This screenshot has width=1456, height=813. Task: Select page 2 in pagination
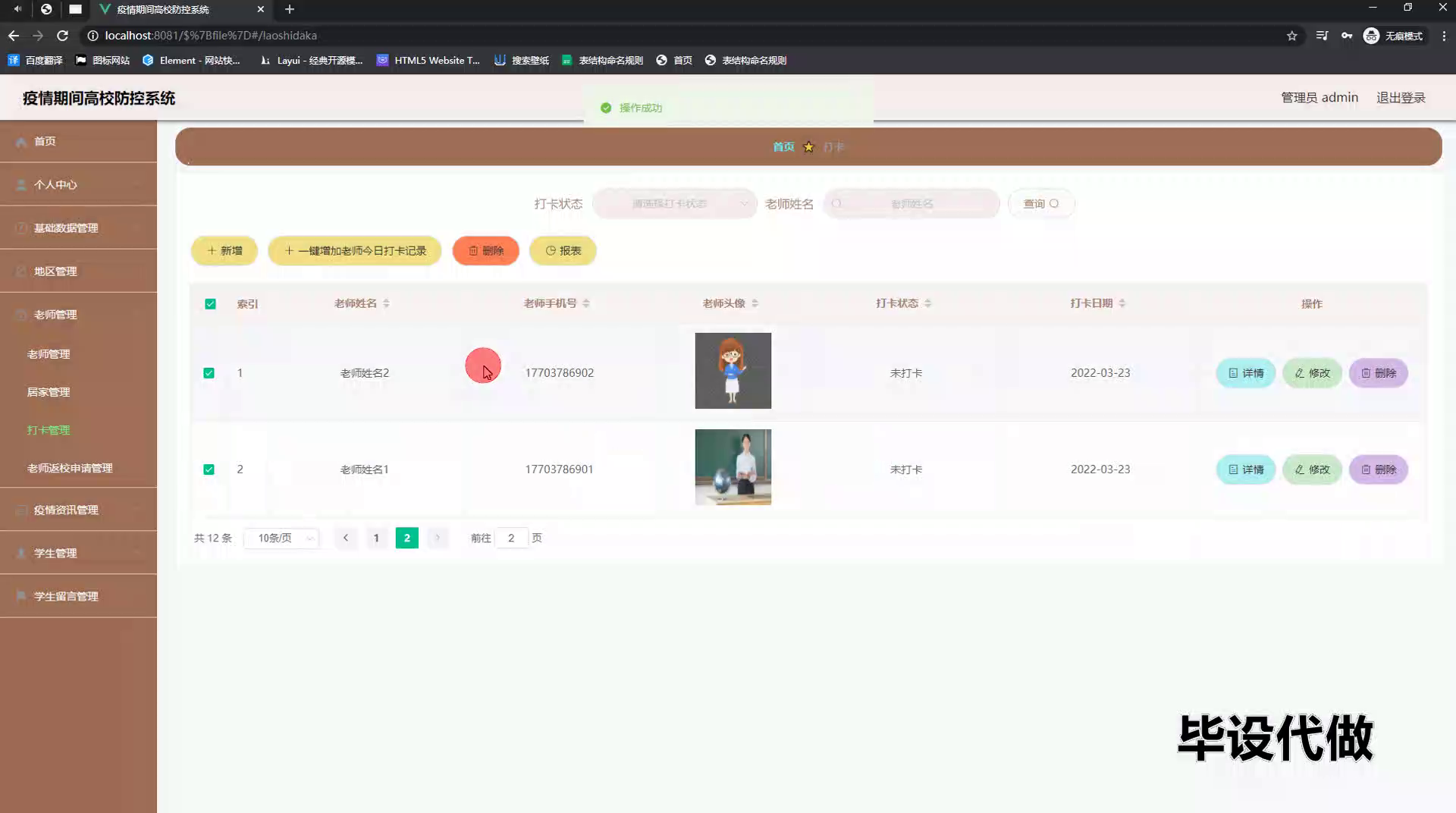(407, 538)
